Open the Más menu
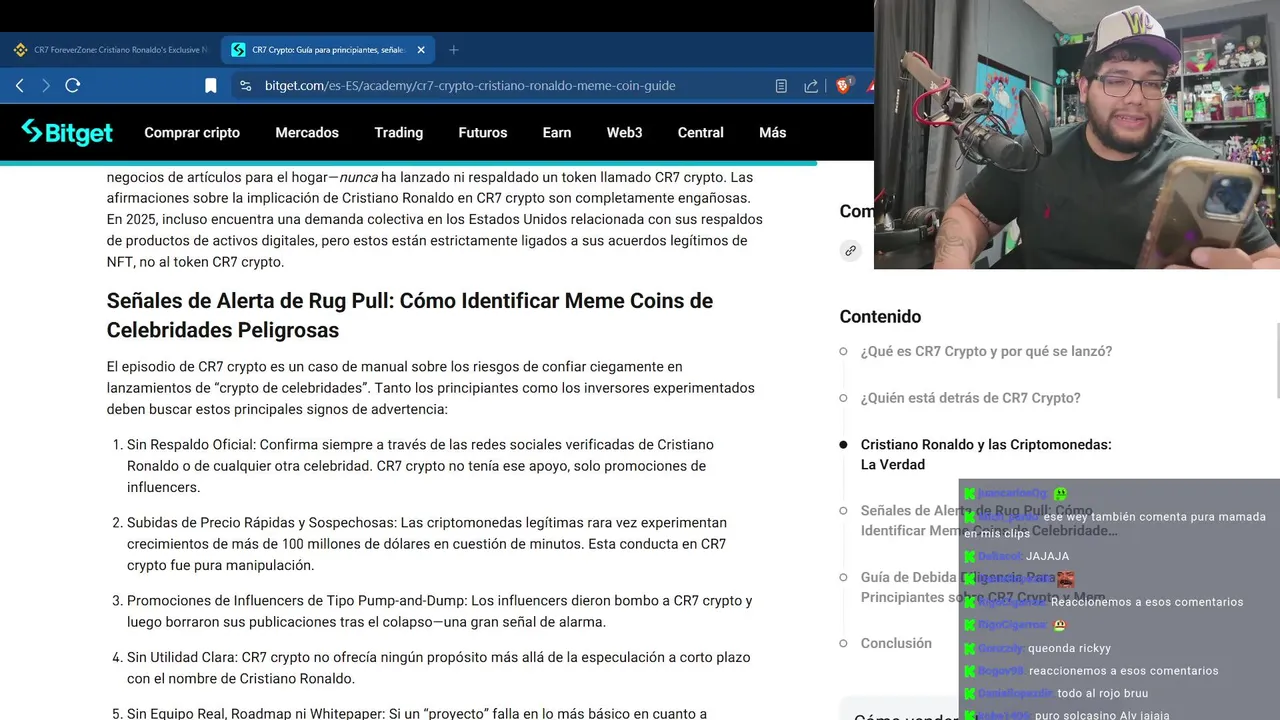This screenshot has height=720, width=1280. pyautogui.click(x=772, y=132)
